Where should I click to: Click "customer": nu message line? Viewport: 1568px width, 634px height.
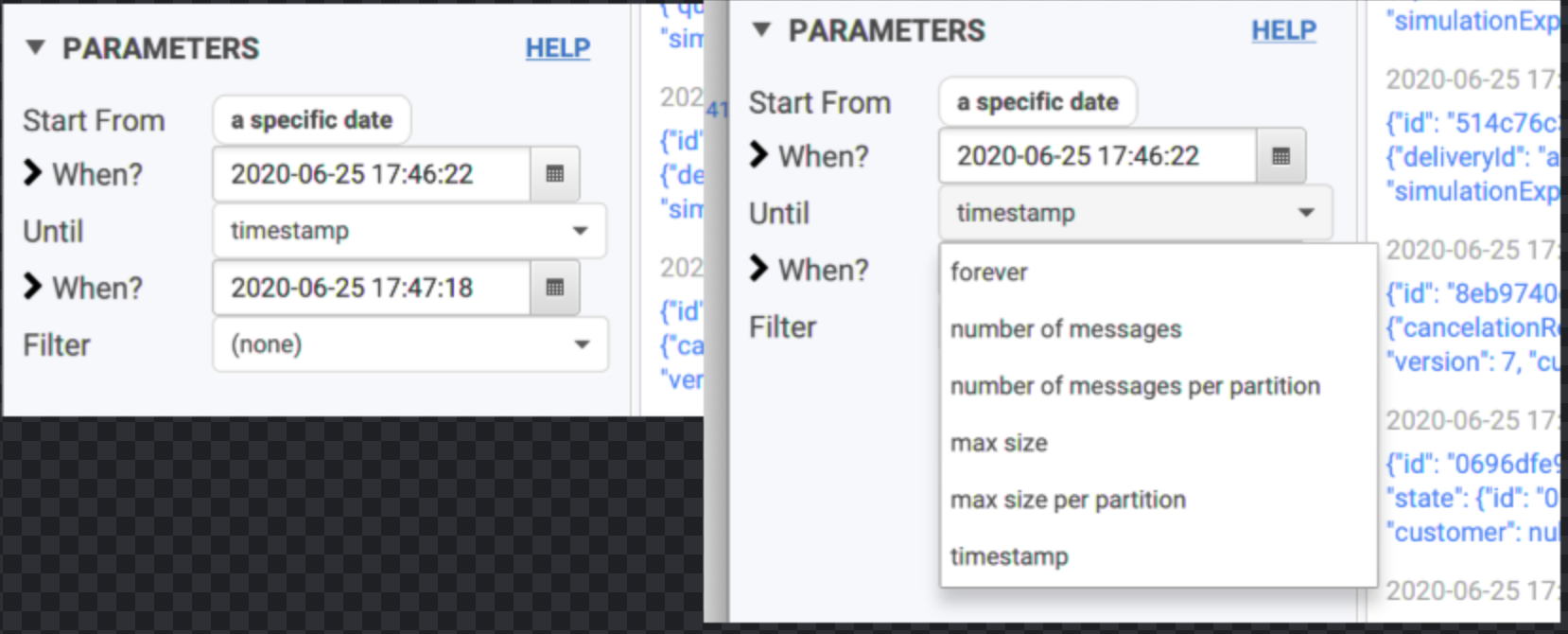tap(1472, 532)
